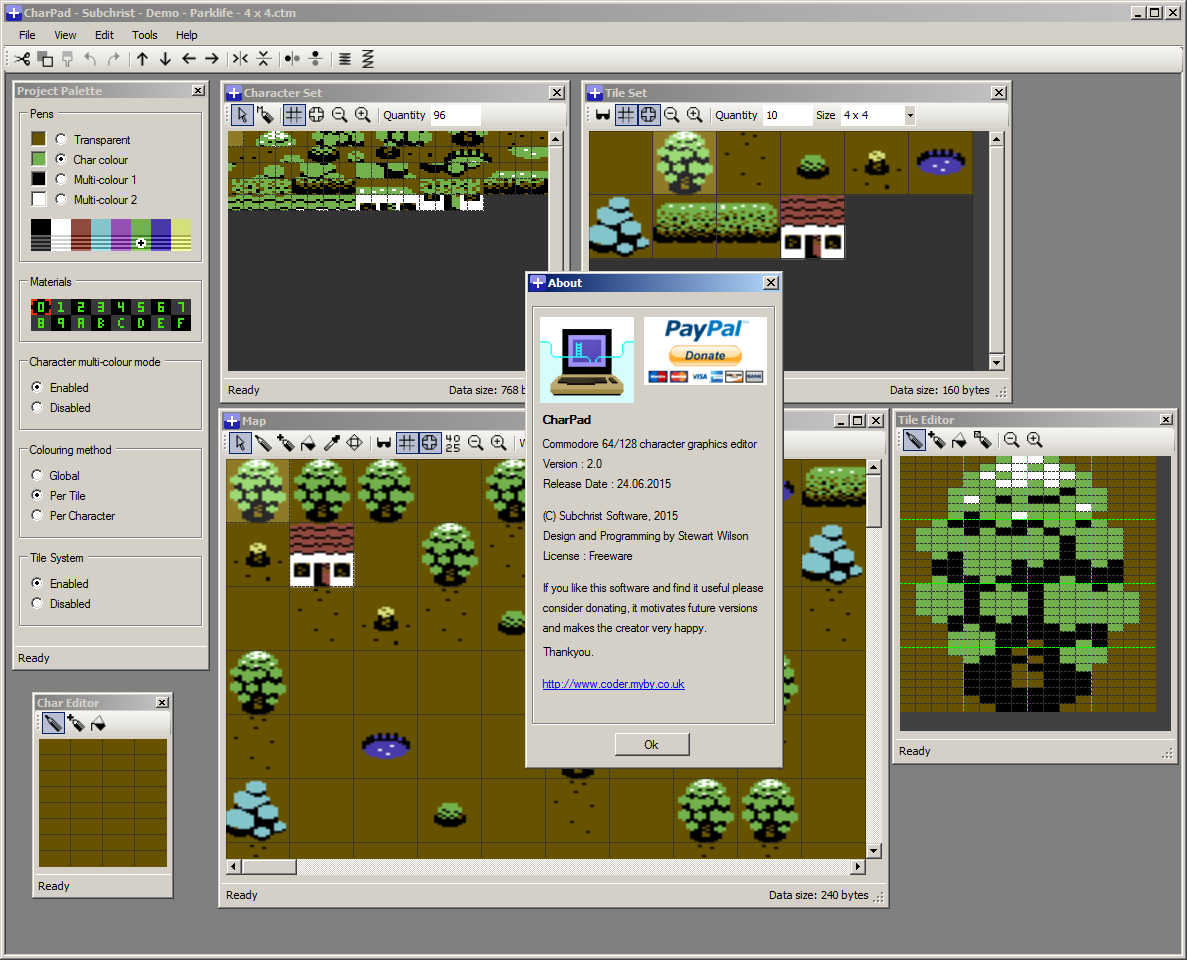Viewport: 1187px width, 960px height.
Task: Select material 0 in the Materials grid
Action: pyautogui.click(x=41, y=307)
